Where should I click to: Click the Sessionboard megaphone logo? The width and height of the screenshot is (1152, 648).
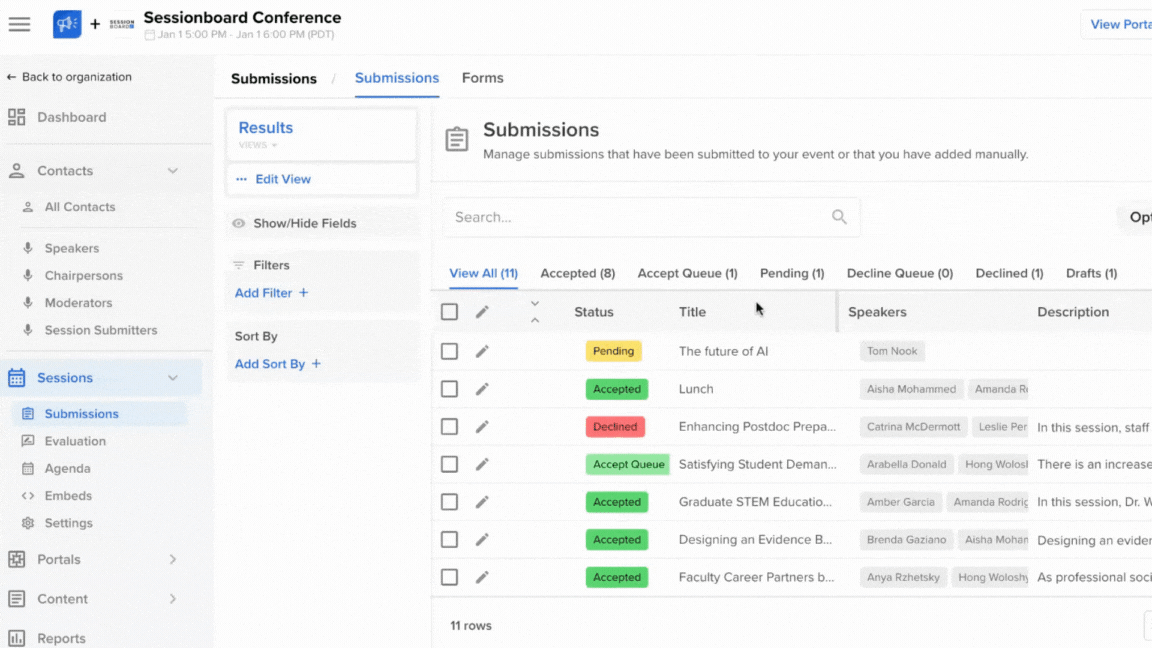tap(67, 24)
